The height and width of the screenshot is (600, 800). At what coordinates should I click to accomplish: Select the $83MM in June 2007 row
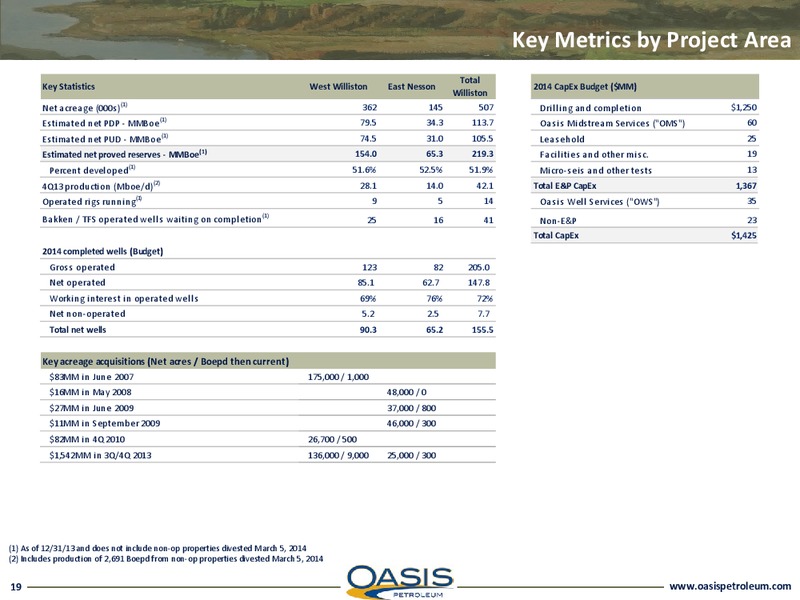(268, 377)
